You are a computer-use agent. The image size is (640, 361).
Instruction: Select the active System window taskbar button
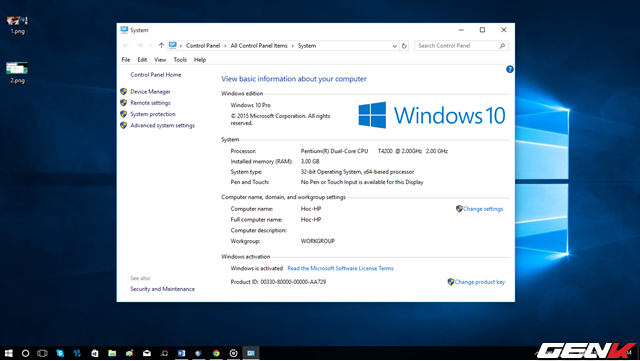(251, 353)
